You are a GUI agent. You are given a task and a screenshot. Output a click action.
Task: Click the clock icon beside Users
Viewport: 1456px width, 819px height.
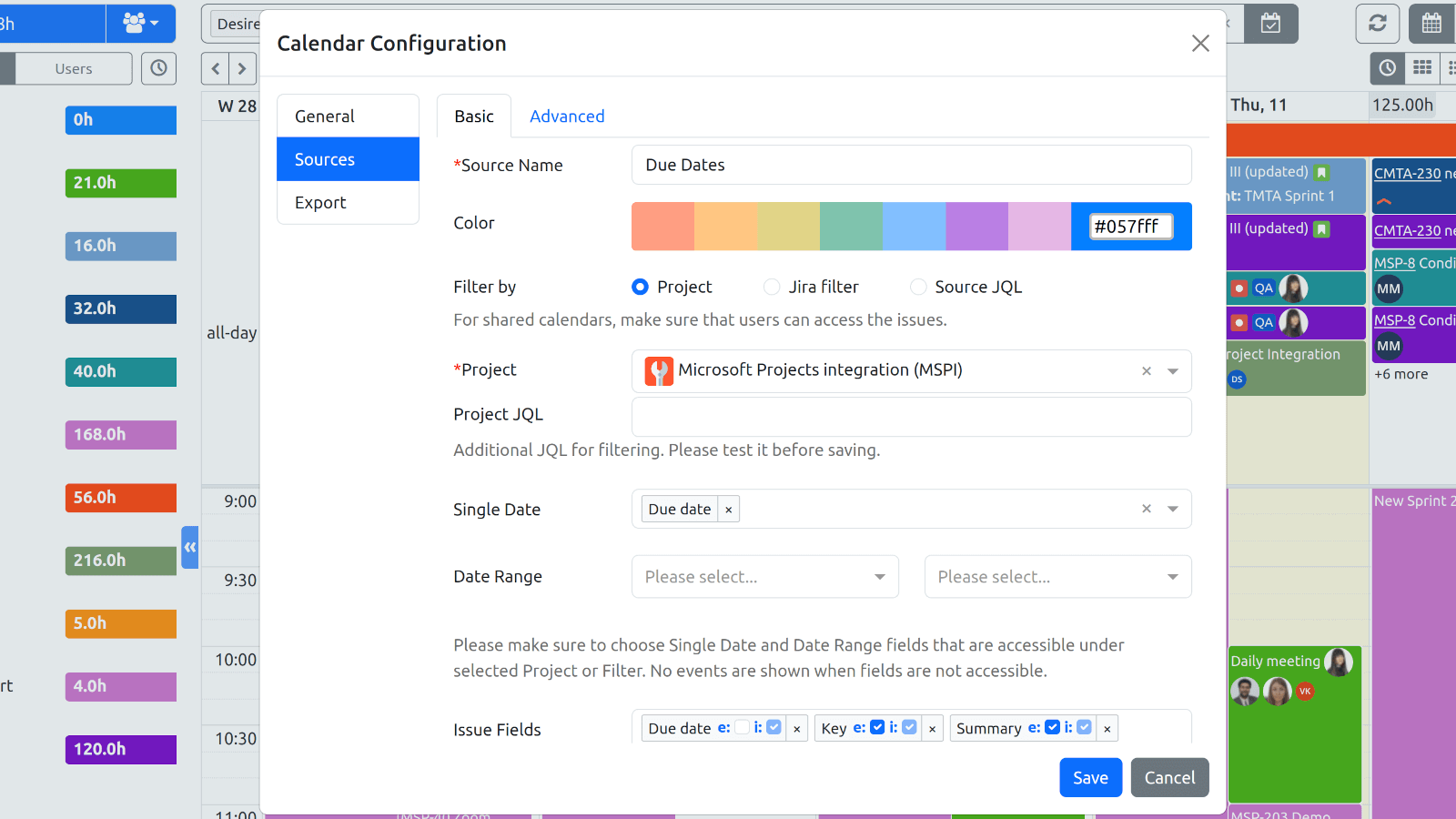pyautogui.click(x=158, y=68)
